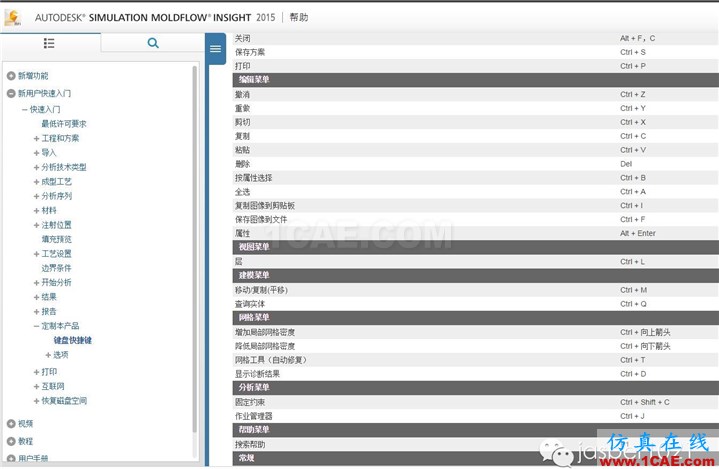
Task: Select the 保存方案 row text
Action: point(250,52)
